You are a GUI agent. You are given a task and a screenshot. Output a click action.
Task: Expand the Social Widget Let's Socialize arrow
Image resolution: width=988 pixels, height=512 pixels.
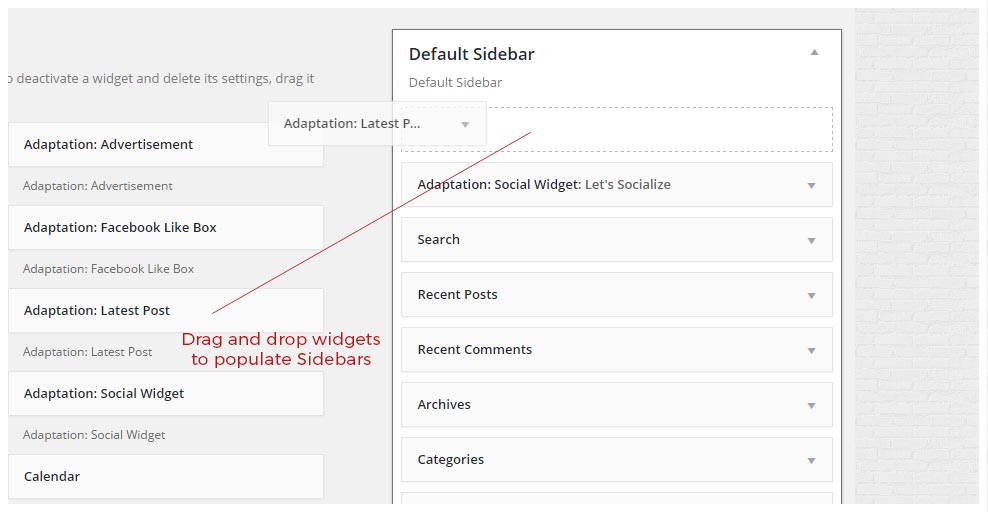[x=811, y=185]
